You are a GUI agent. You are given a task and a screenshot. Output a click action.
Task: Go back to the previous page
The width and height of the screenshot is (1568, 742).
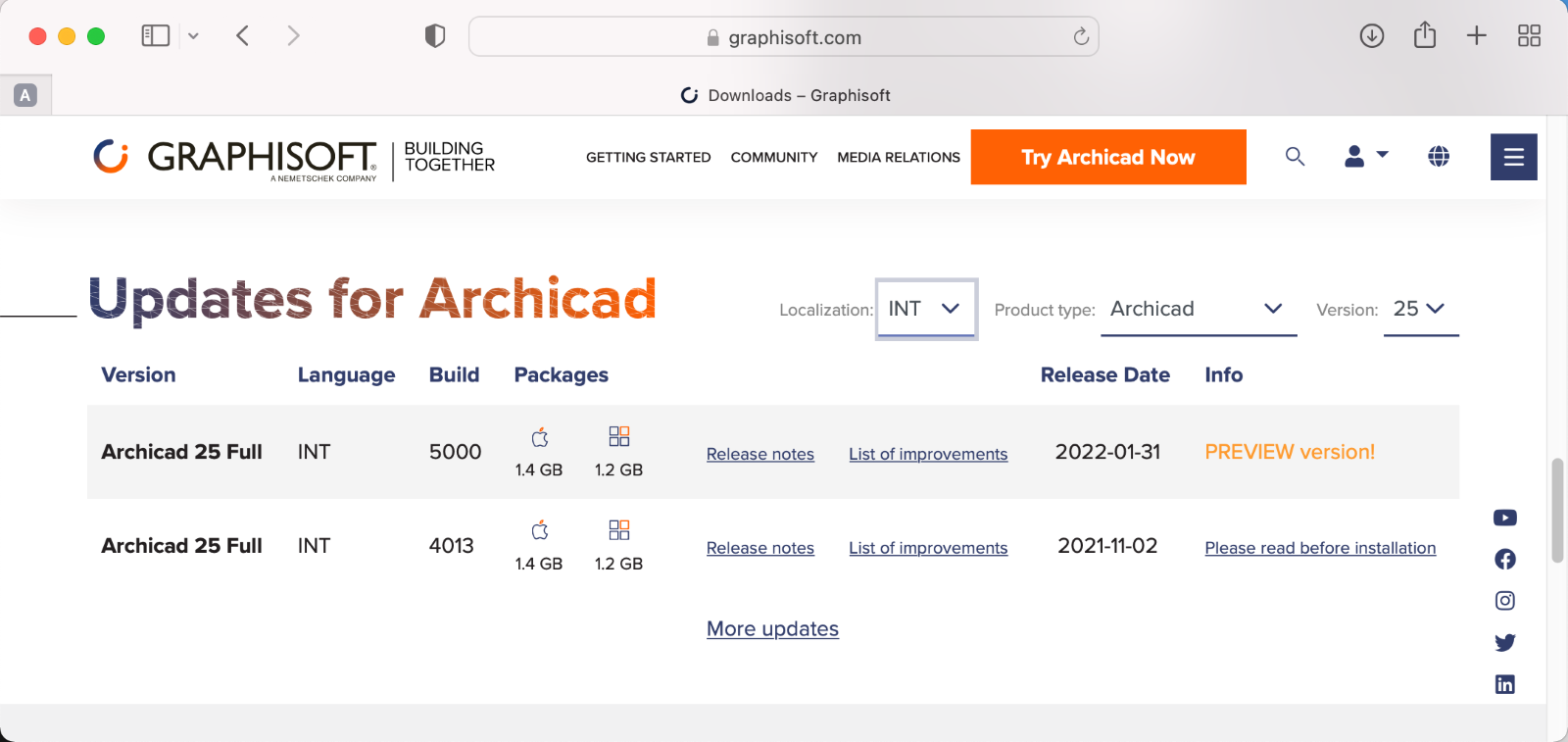(x=243, y=36)
